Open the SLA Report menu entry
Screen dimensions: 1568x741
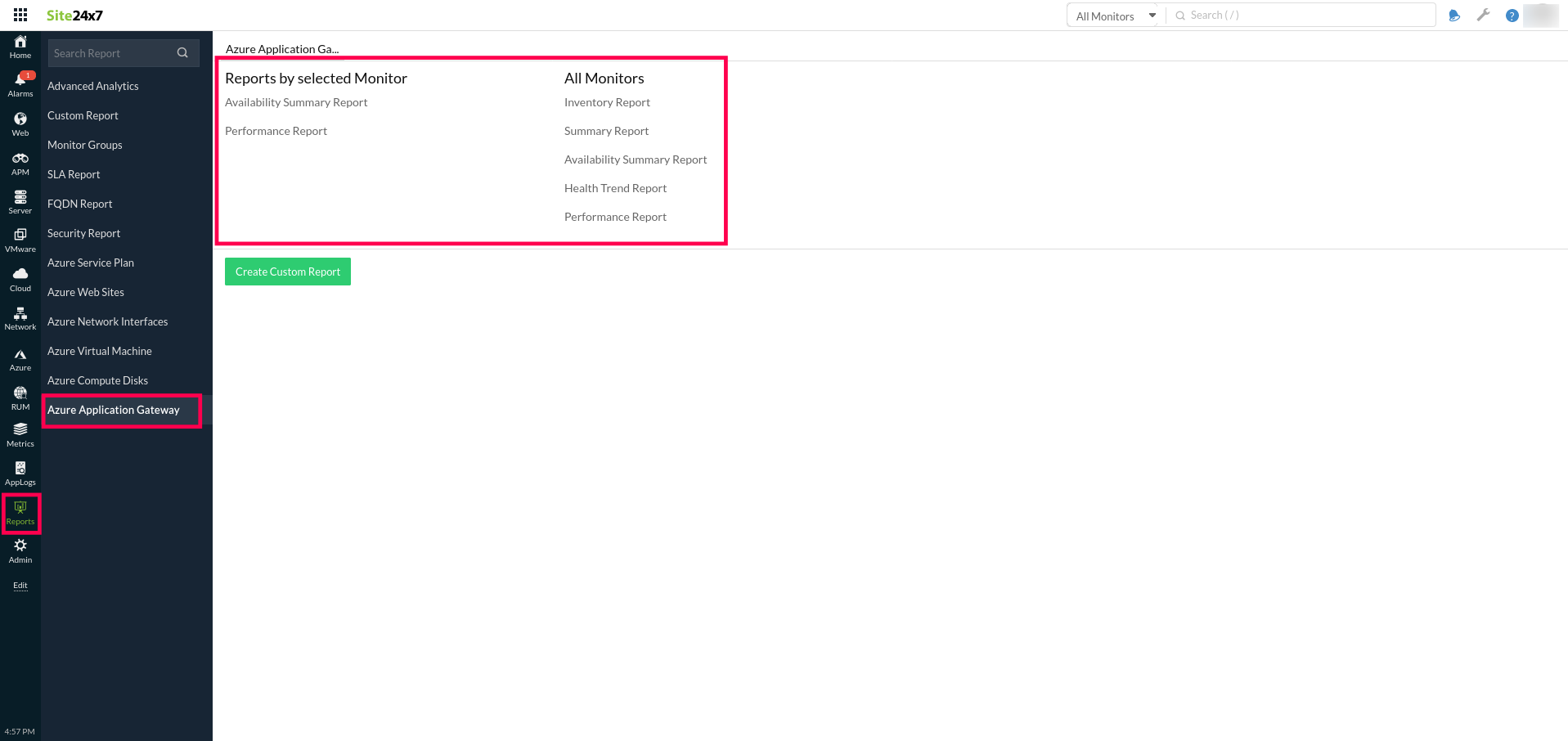(x=74, y=174)
